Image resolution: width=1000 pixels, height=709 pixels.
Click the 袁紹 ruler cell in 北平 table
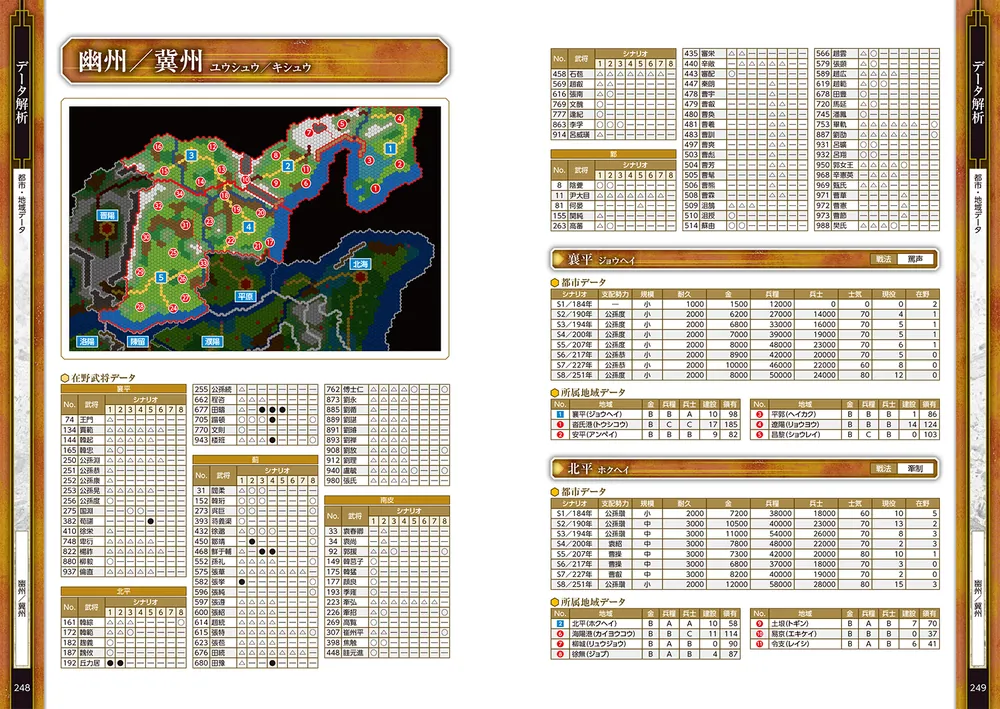click(x=615, y=544)
